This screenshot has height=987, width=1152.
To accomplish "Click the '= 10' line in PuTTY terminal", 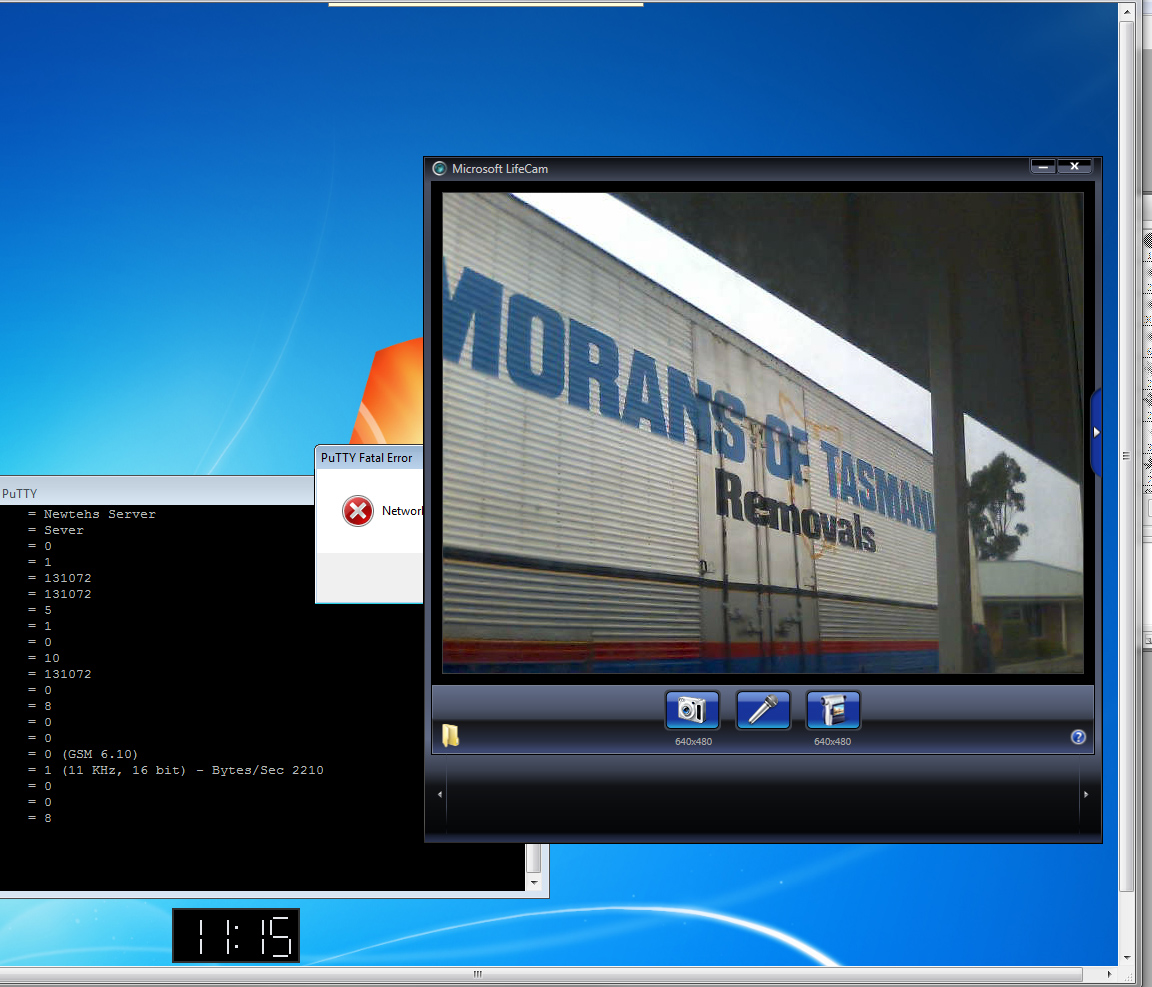I will (x=44, y=658).
